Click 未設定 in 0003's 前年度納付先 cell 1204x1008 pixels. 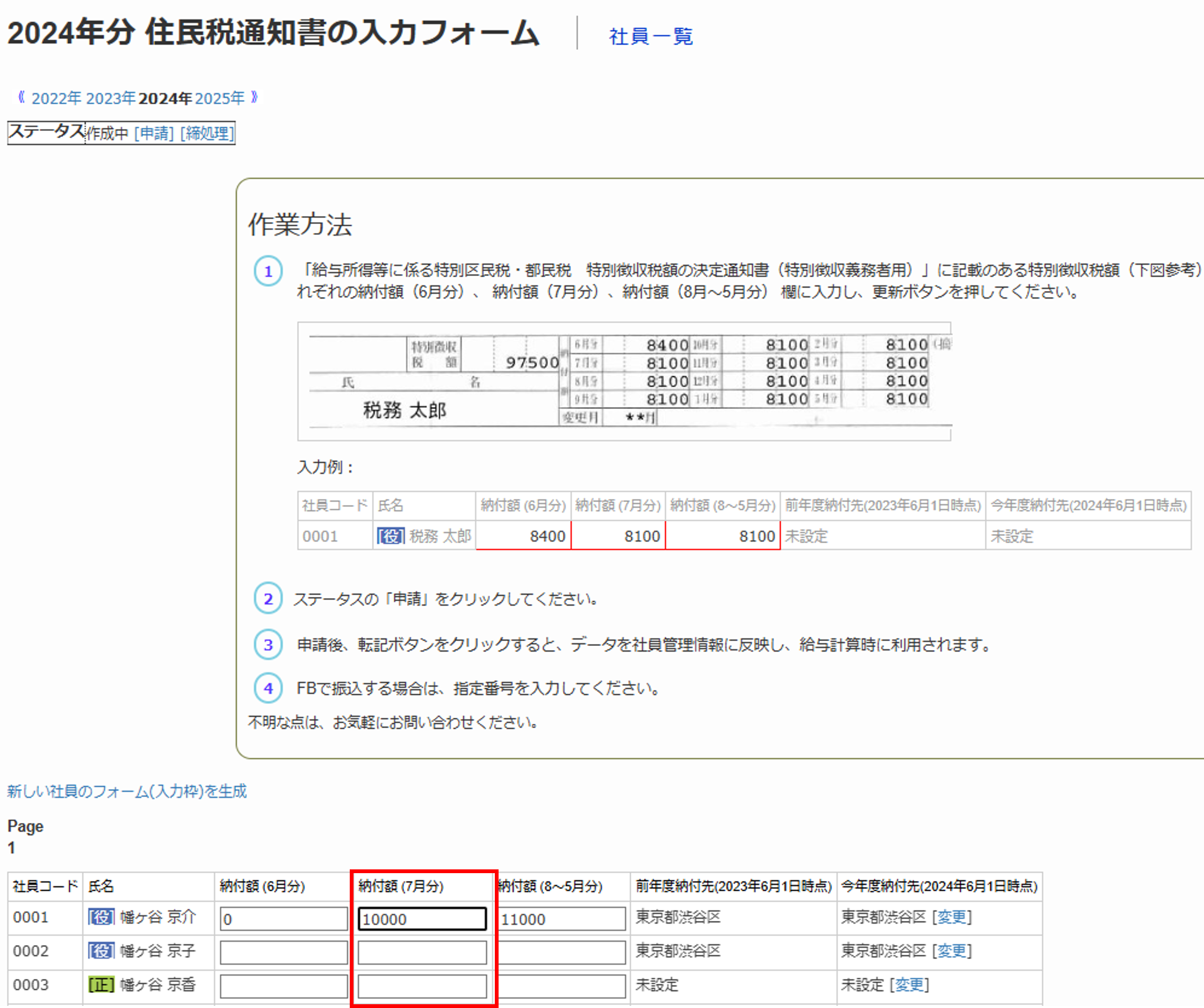[x=657, y=985]
